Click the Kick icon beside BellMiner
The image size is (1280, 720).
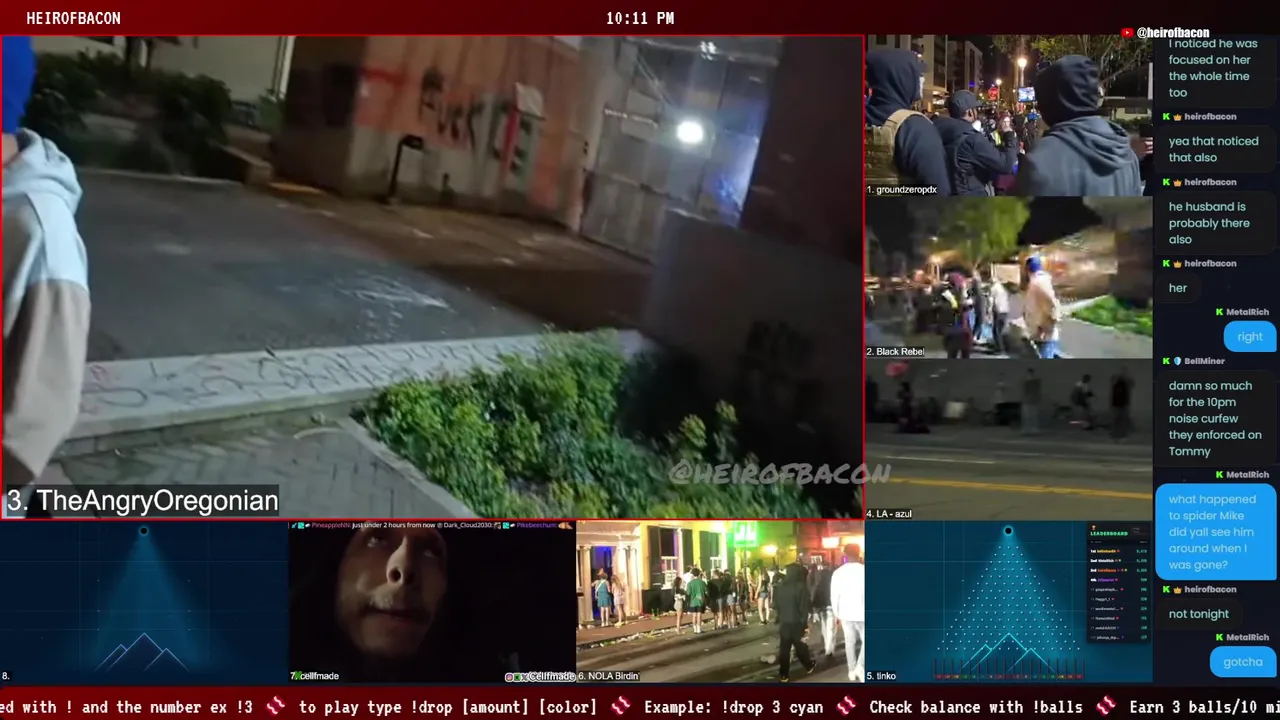1166,361
